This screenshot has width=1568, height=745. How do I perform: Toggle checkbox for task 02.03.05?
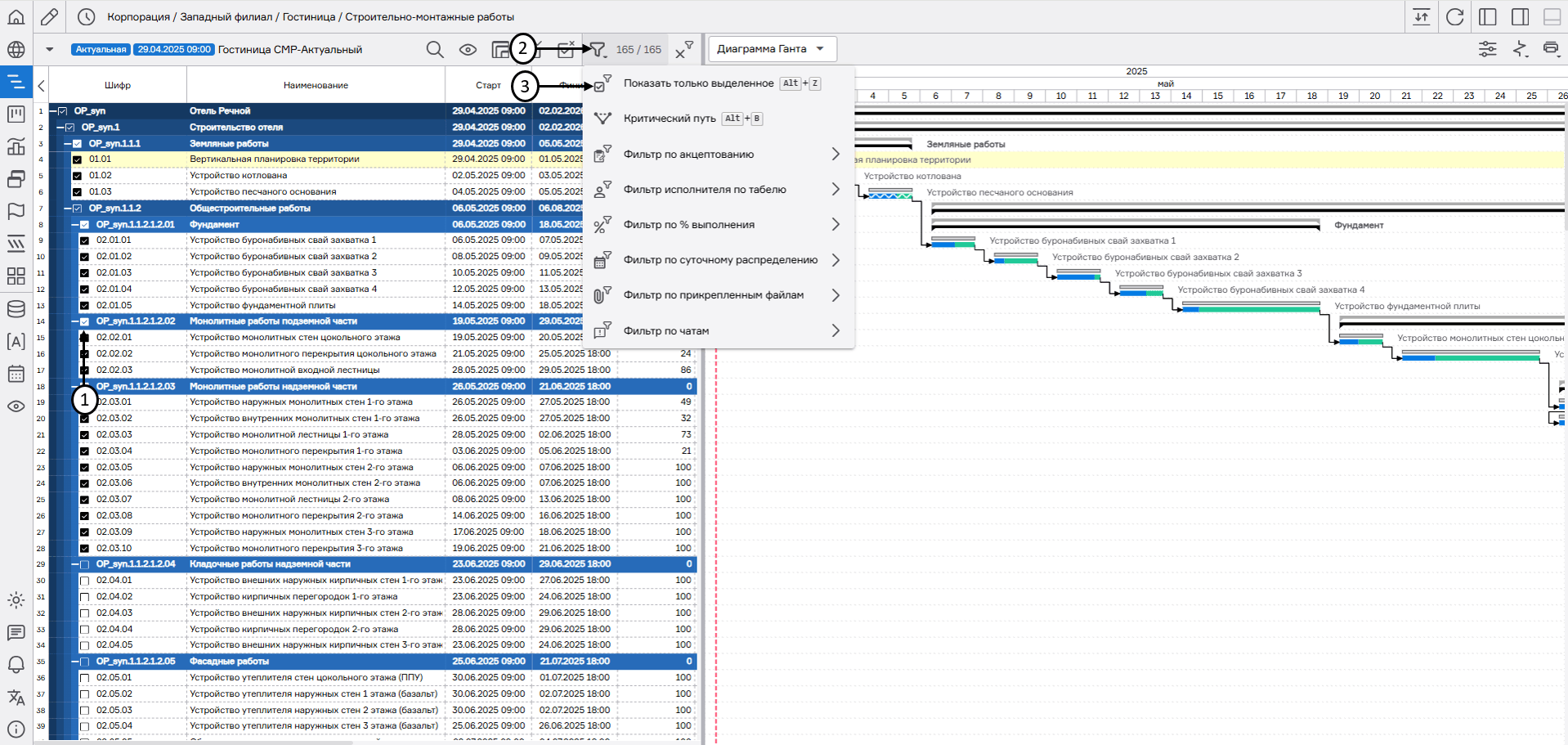coord(84,468)
